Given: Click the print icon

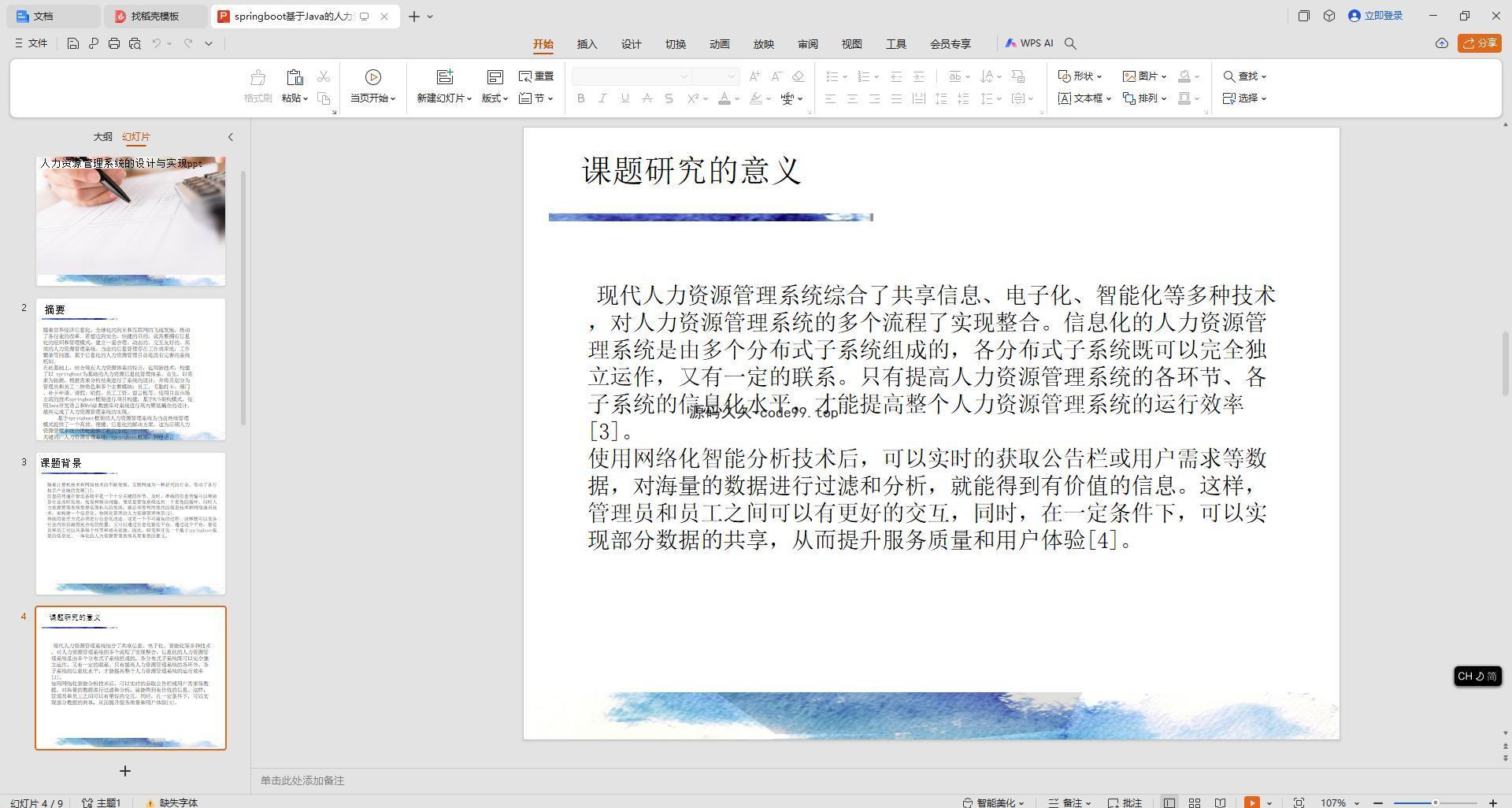Looking at the screenshot, I should [114, 43].
